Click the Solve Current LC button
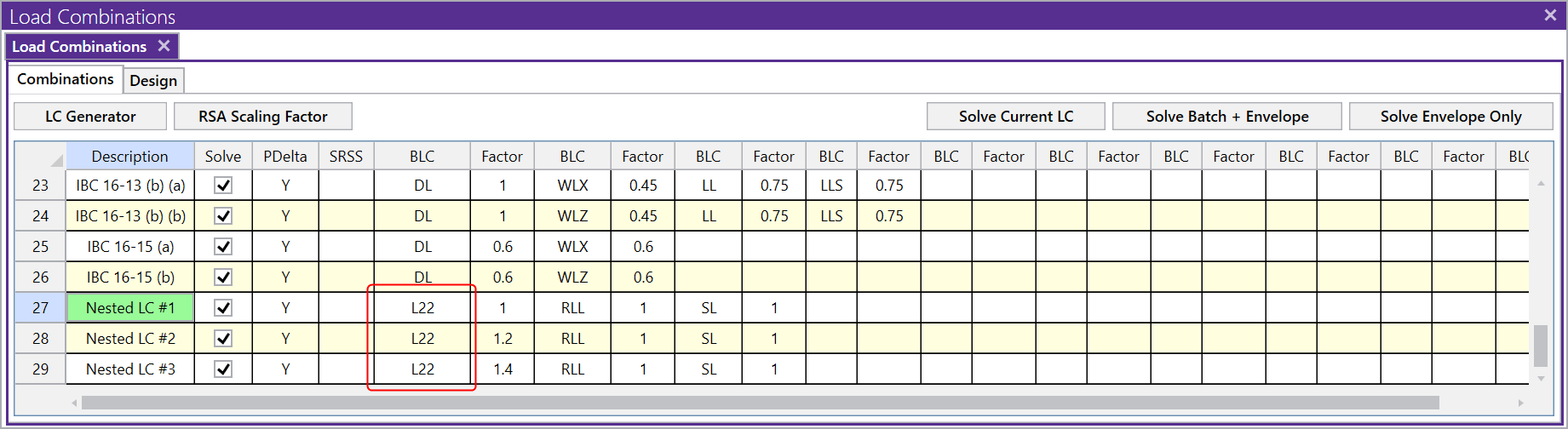The width and height of the screenshot is (1568, 429). click(1015, 117)
